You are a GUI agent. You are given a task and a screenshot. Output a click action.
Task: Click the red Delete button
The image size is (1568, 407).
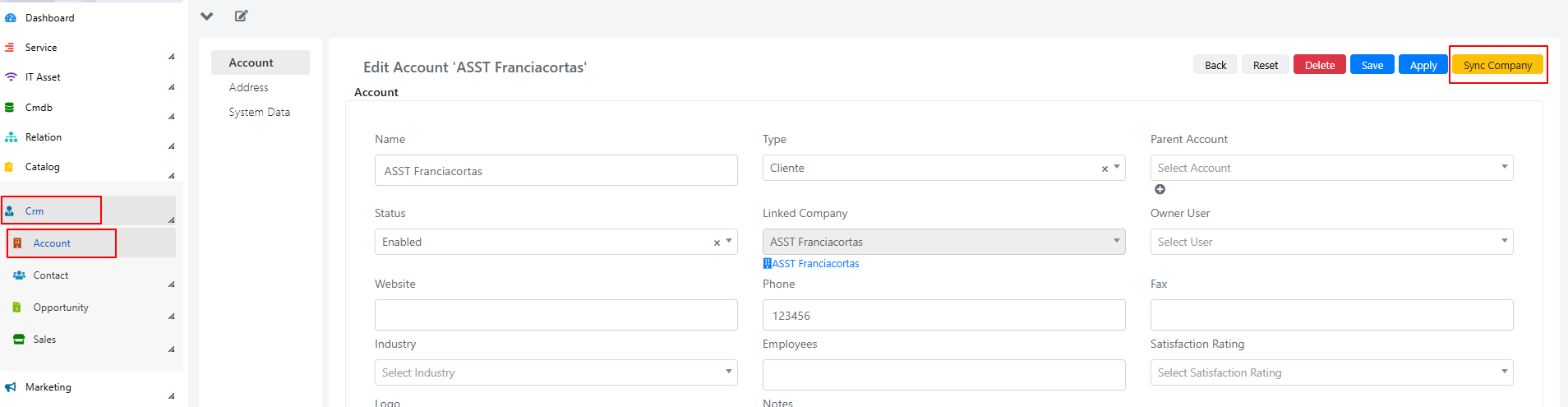[x=1320, y=65]
